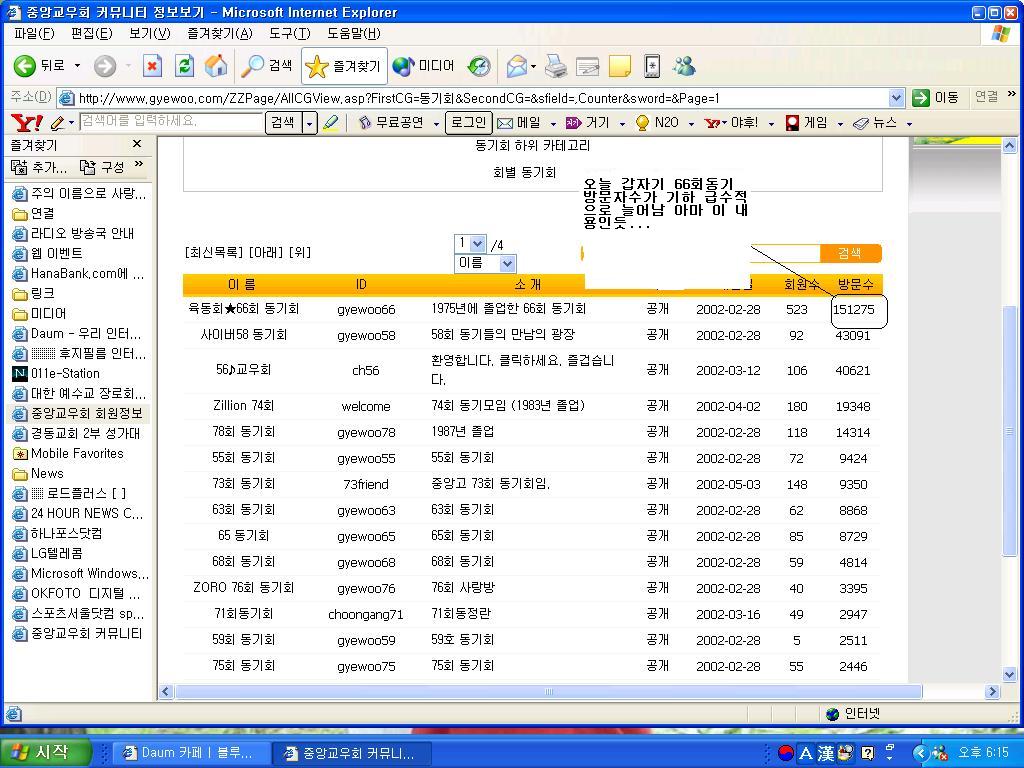Click the Messenger icon in toolbar
The width and height of the screenshot is (1024, 768).
684,66
